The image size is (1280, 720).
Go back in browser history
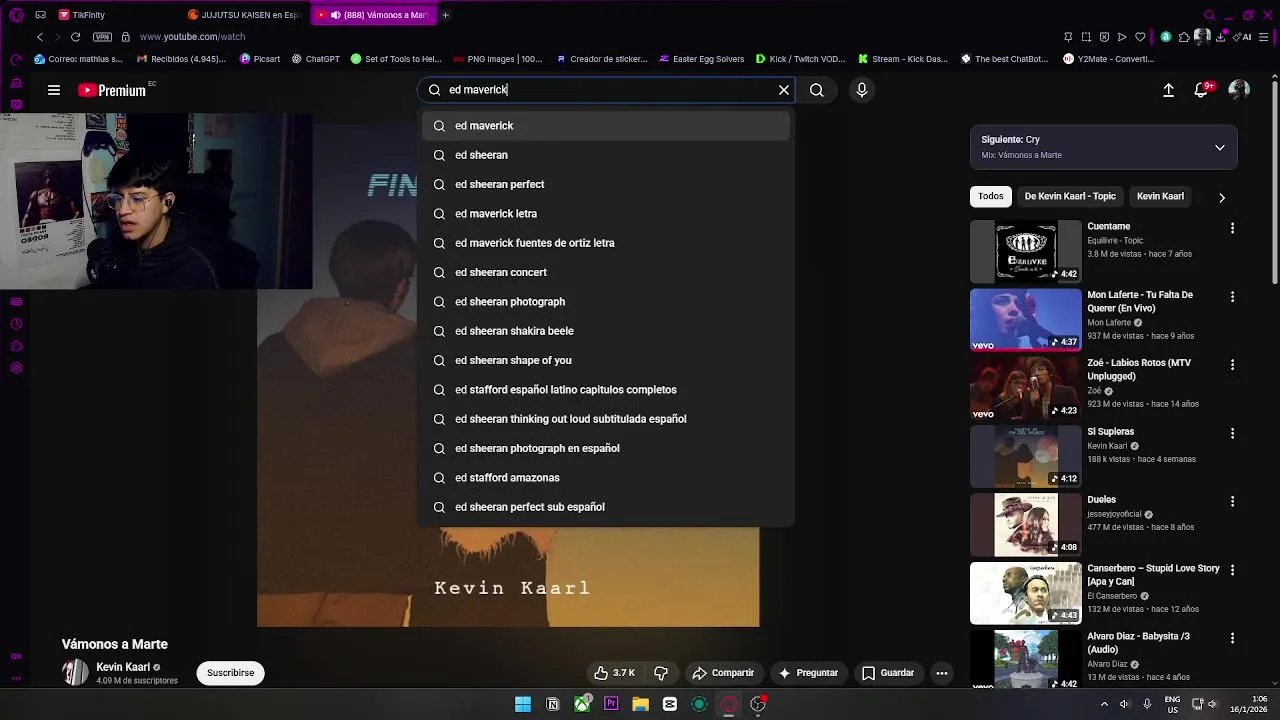point(40,37)
